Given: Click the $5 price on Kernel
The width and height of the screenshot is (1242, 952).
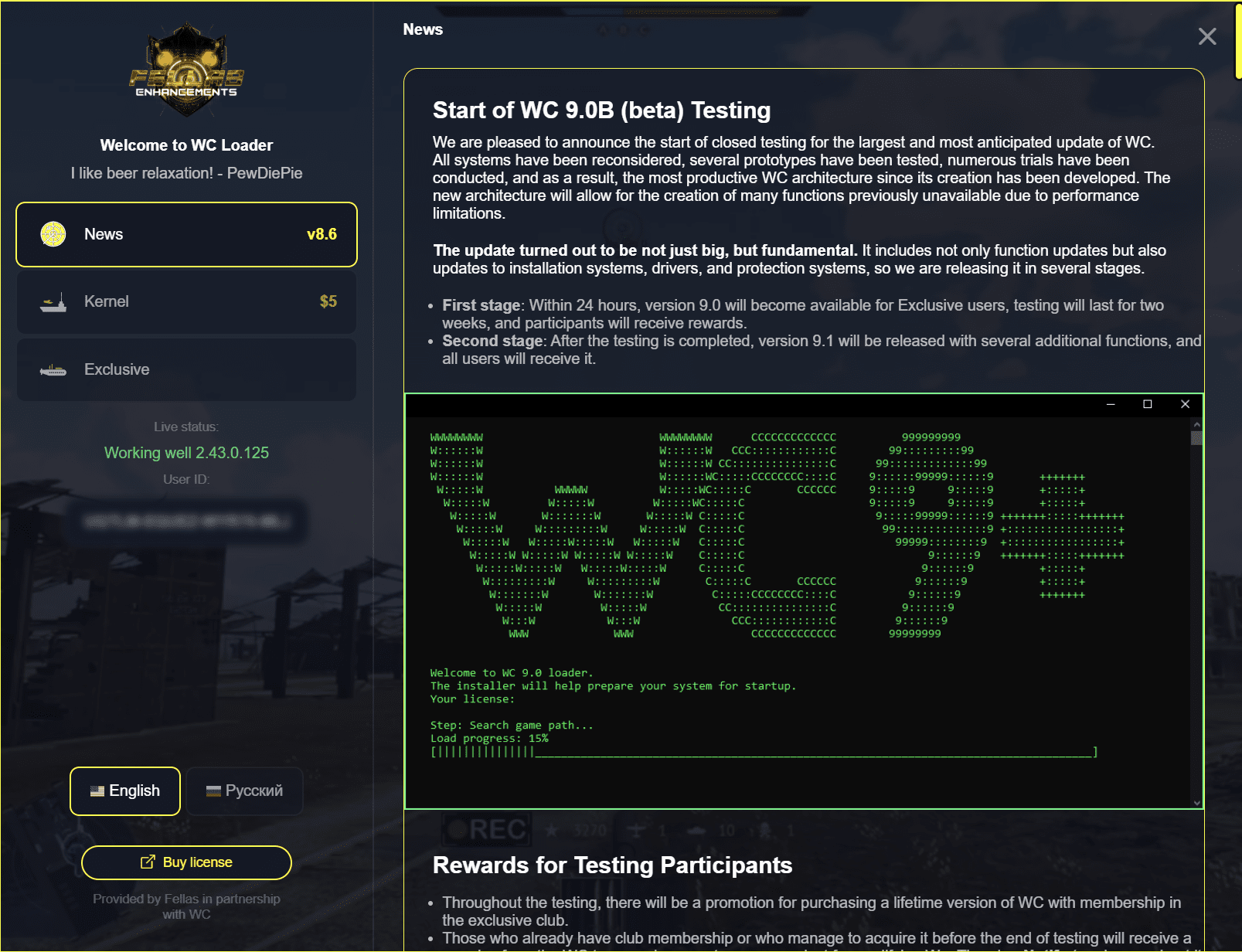Looking at the screenshot, I should [x=328, y=301].
